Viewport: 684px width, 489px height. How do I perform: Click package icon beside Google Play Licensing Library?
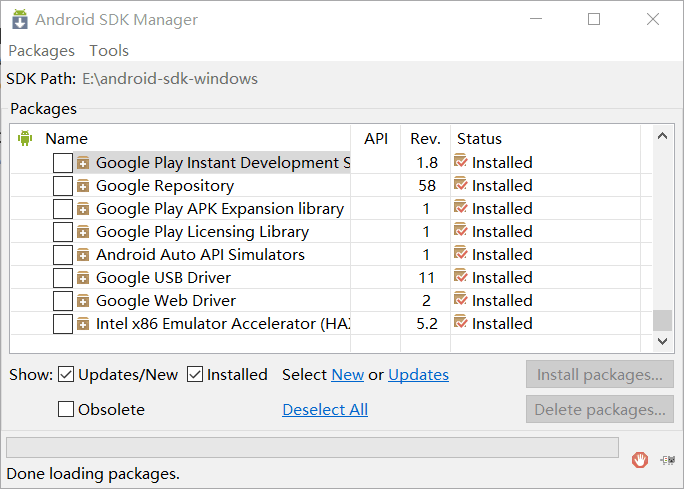83,232
